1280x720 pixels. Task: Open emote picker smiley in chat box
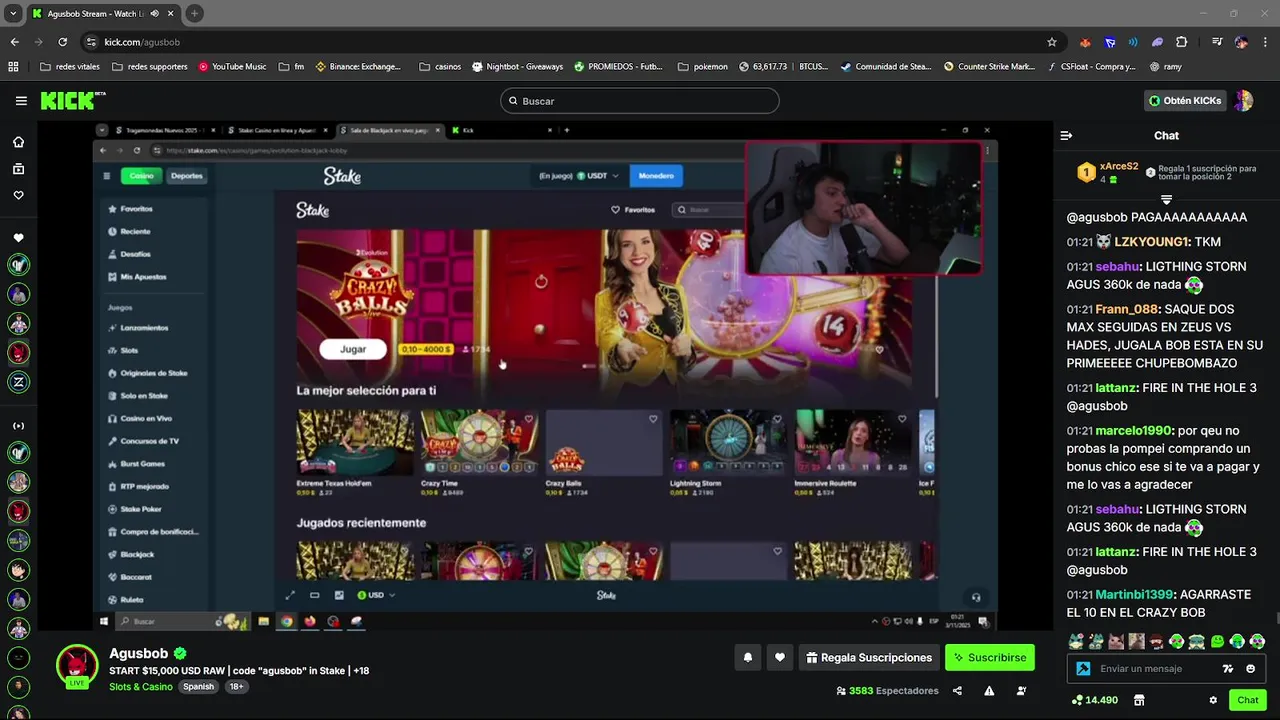pyautogui.click(x=1251, y=669)
